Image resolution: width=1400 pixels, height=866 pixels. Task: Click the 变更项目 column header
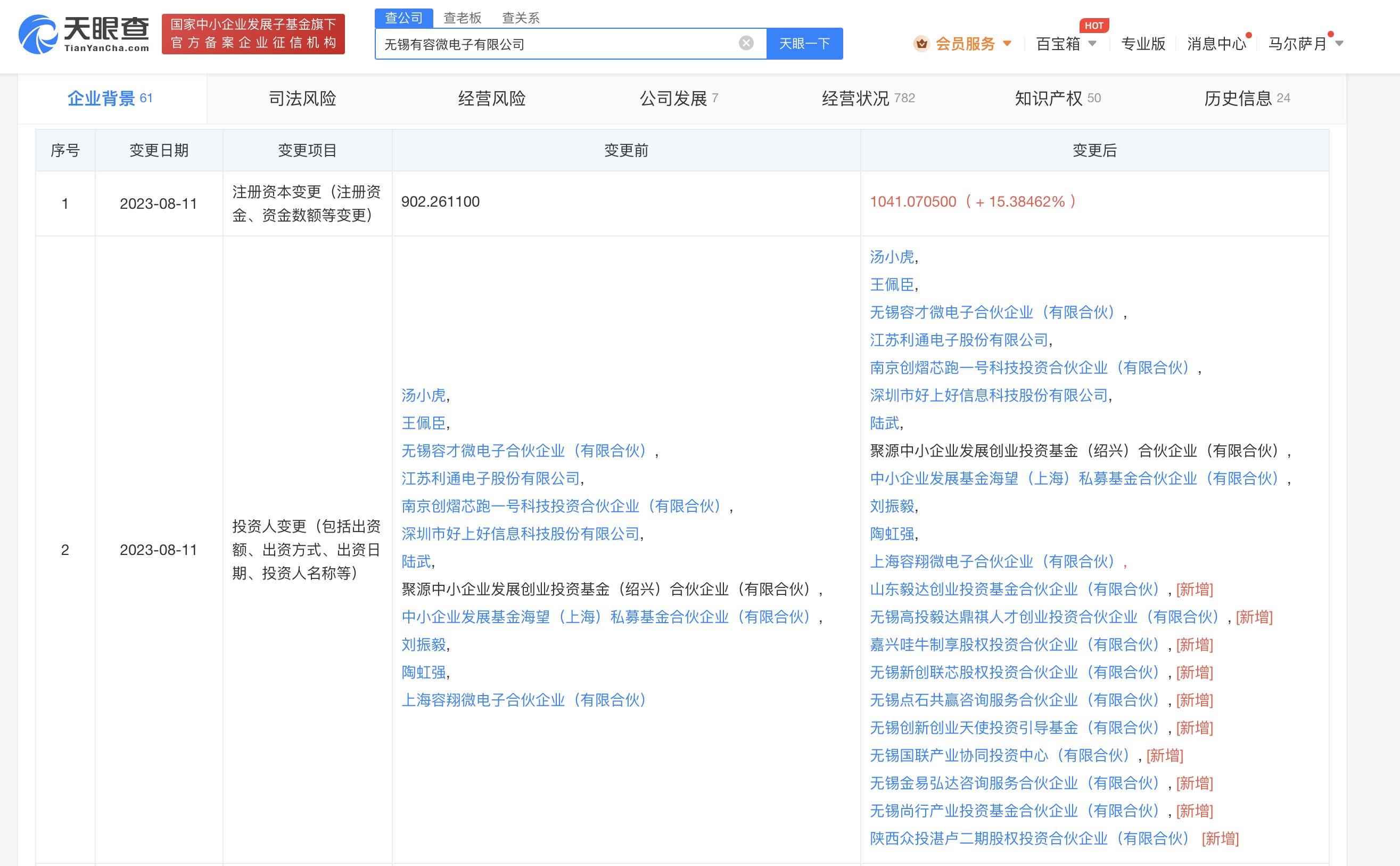click(307, 150)
